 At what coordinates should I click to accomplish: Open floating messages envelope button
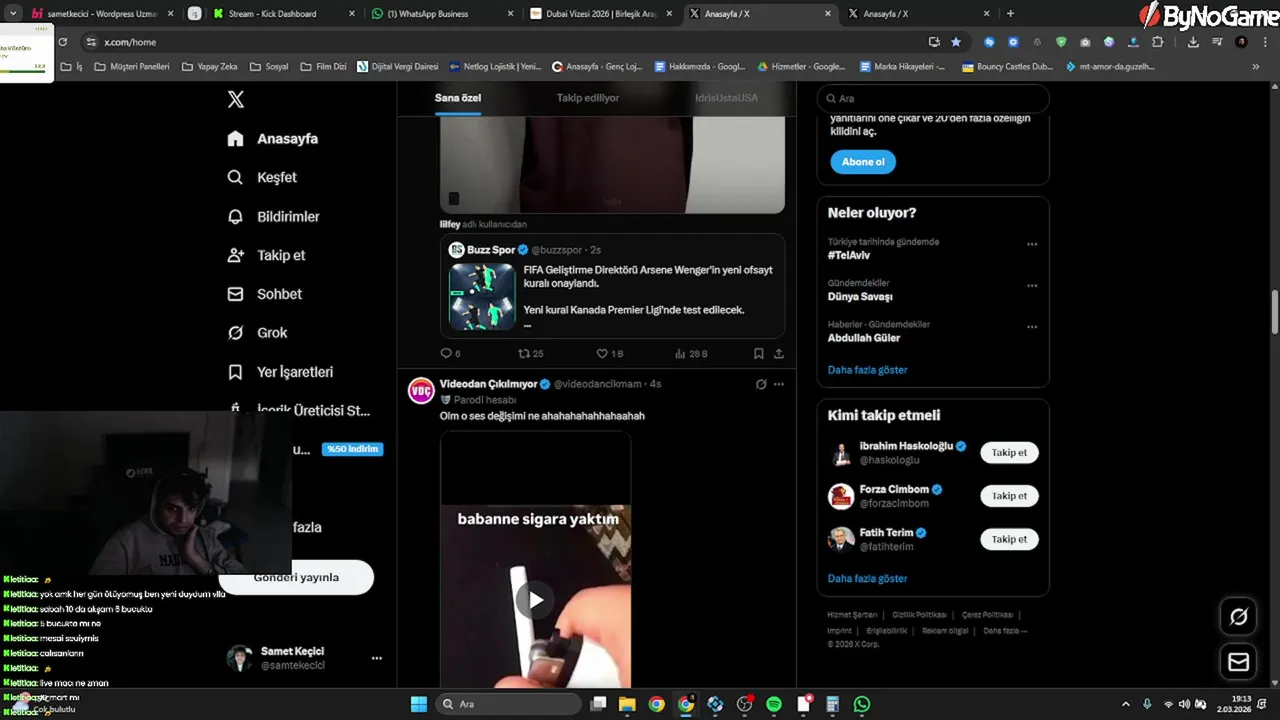tap(1238, 662)
